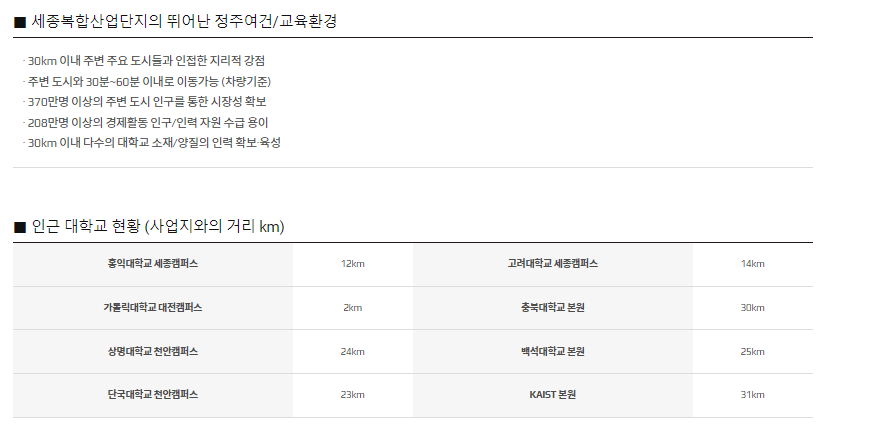
Task: Select the 상명대학교 천안캠퍼스 cell
Action: coord(153,351)
